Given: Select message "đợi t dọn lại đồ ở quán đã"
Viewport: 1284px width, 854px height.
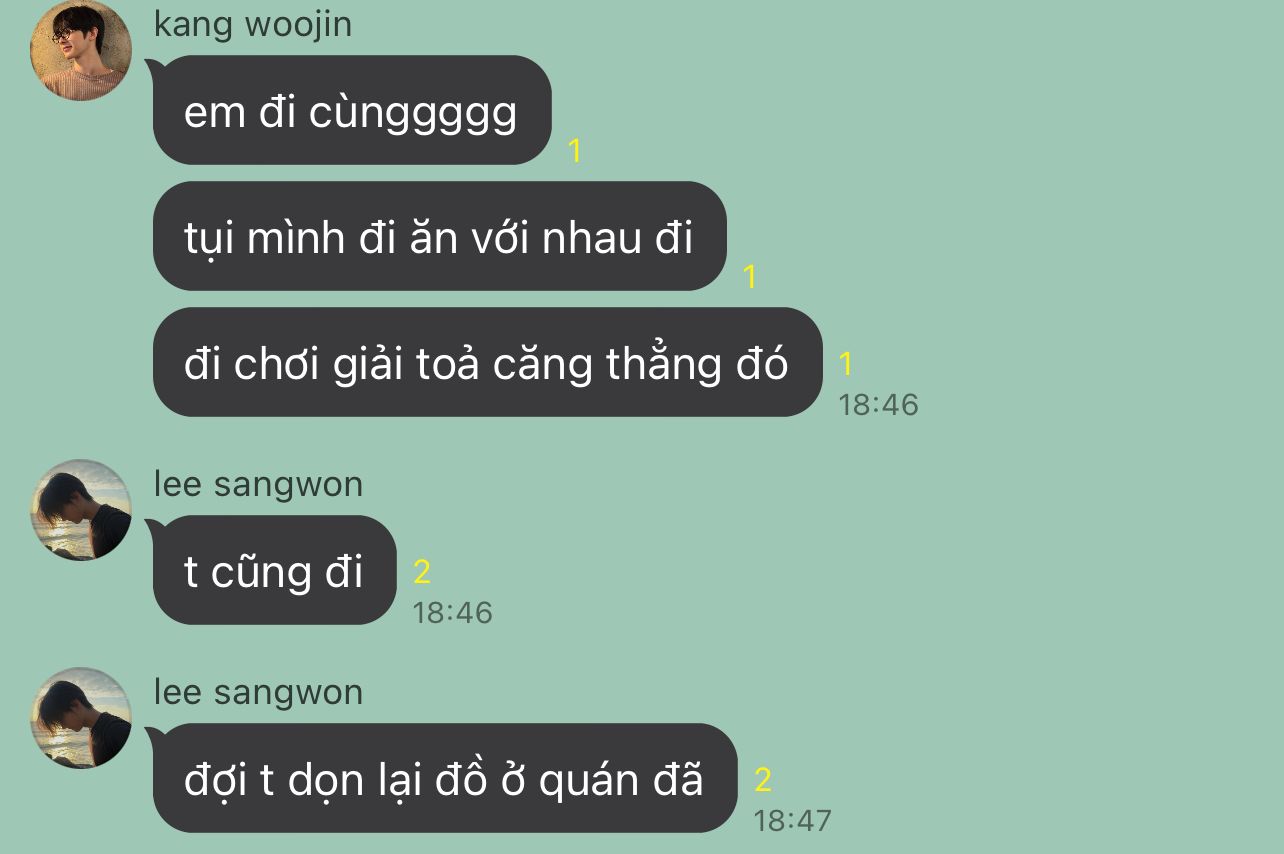Looking at the screenshot, I should [444, 778].
